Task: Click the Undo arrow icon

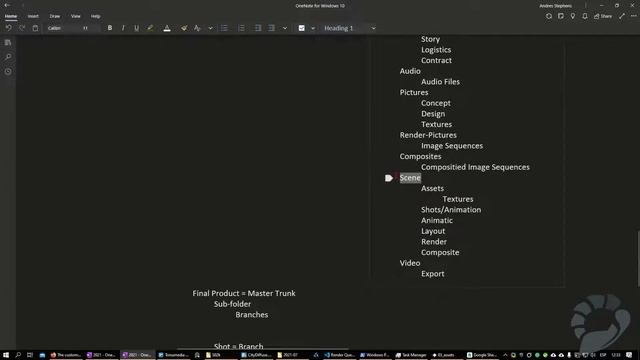Action: coord(9,28)
